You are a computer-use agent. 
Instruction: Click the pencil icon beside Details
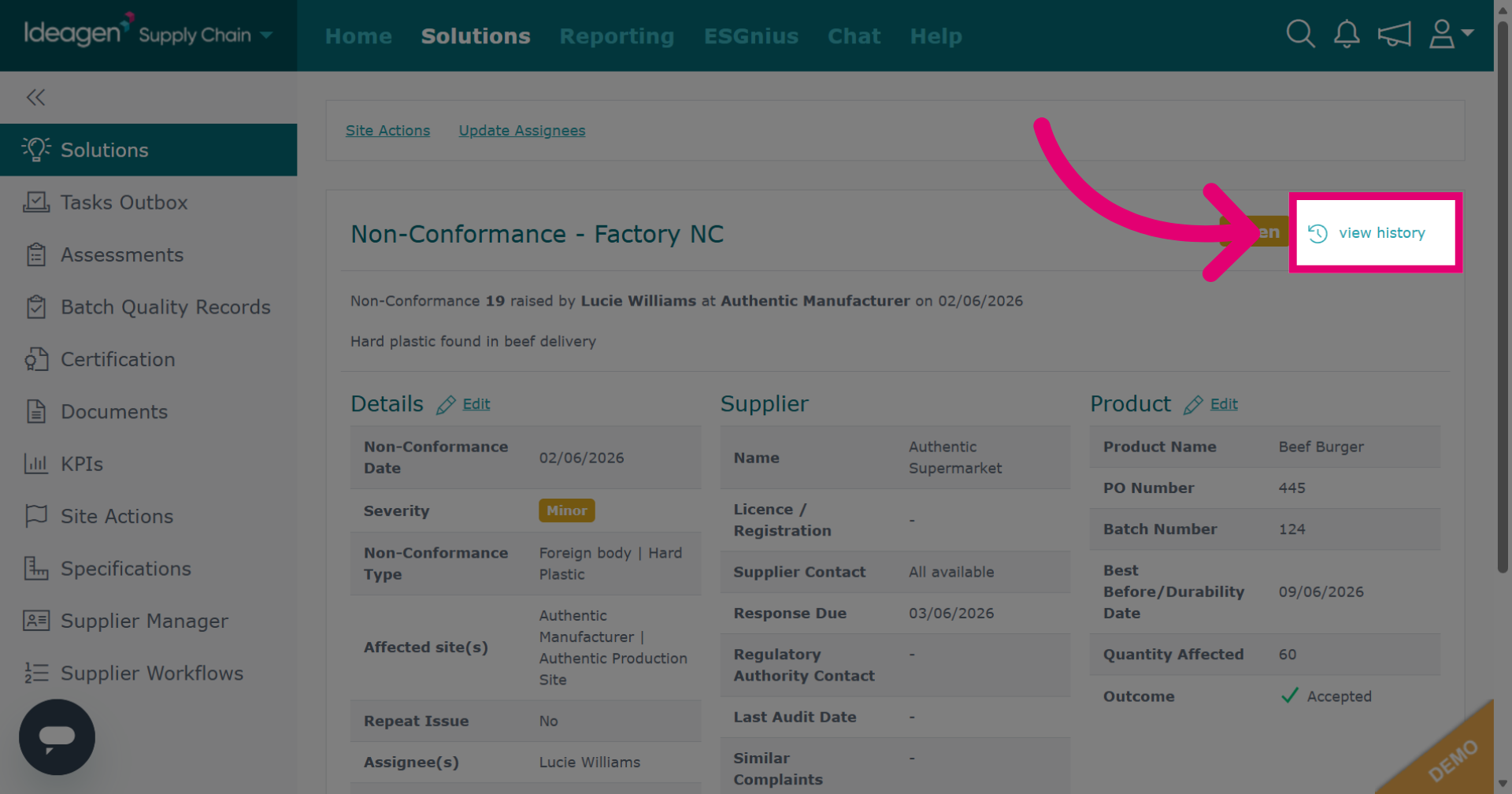[446, 405]
